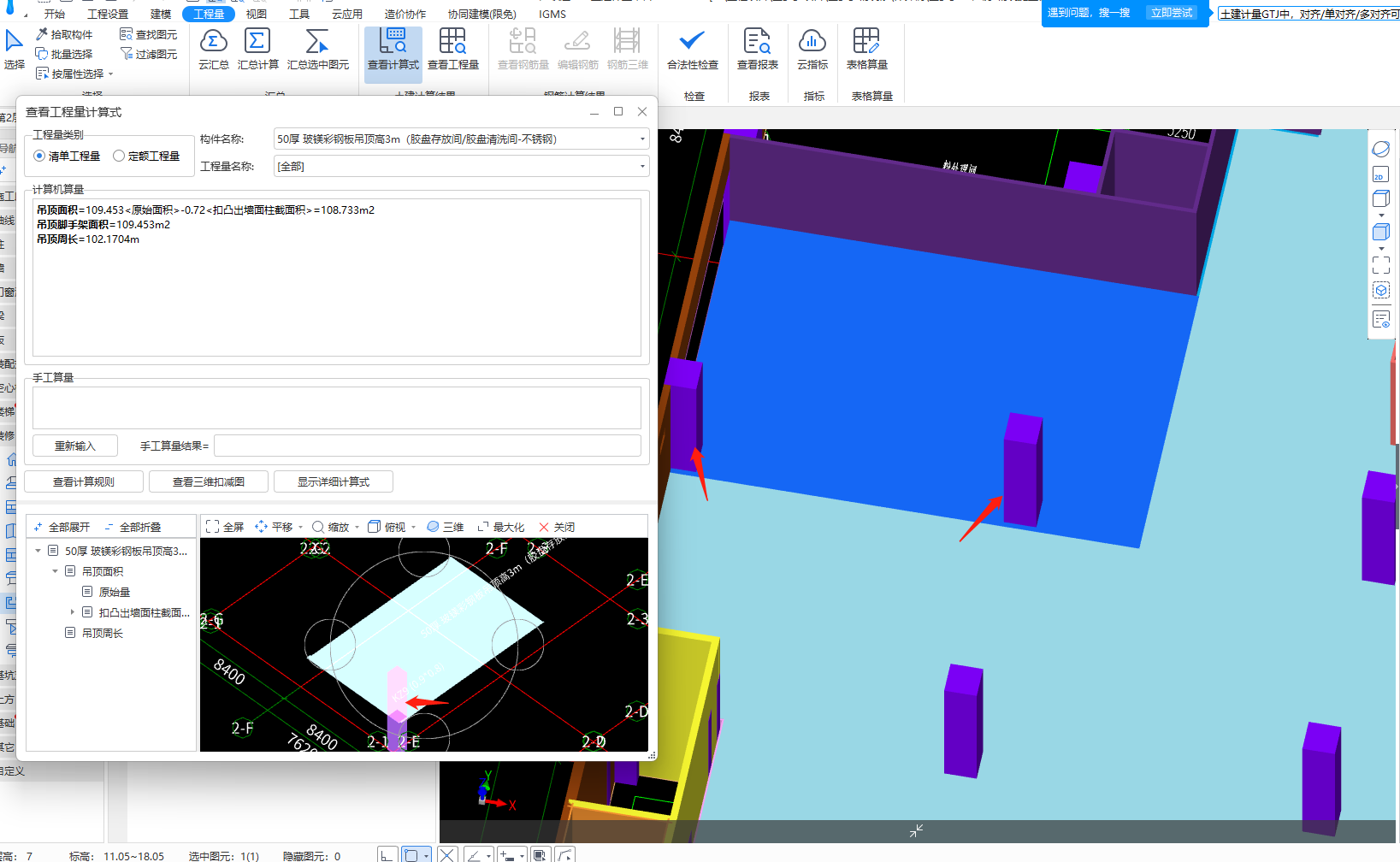Click 关闭 to close preview pane
Image resolution: width=1400 pixels, height=862 pixels.
557,527
